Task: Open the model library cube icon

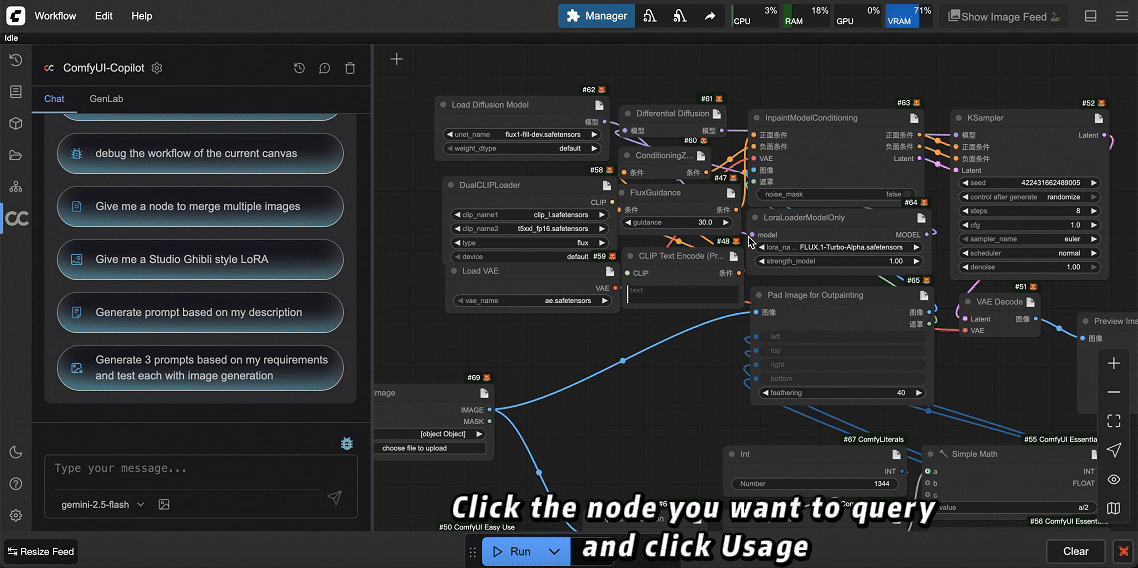Action: click(15, 123)
